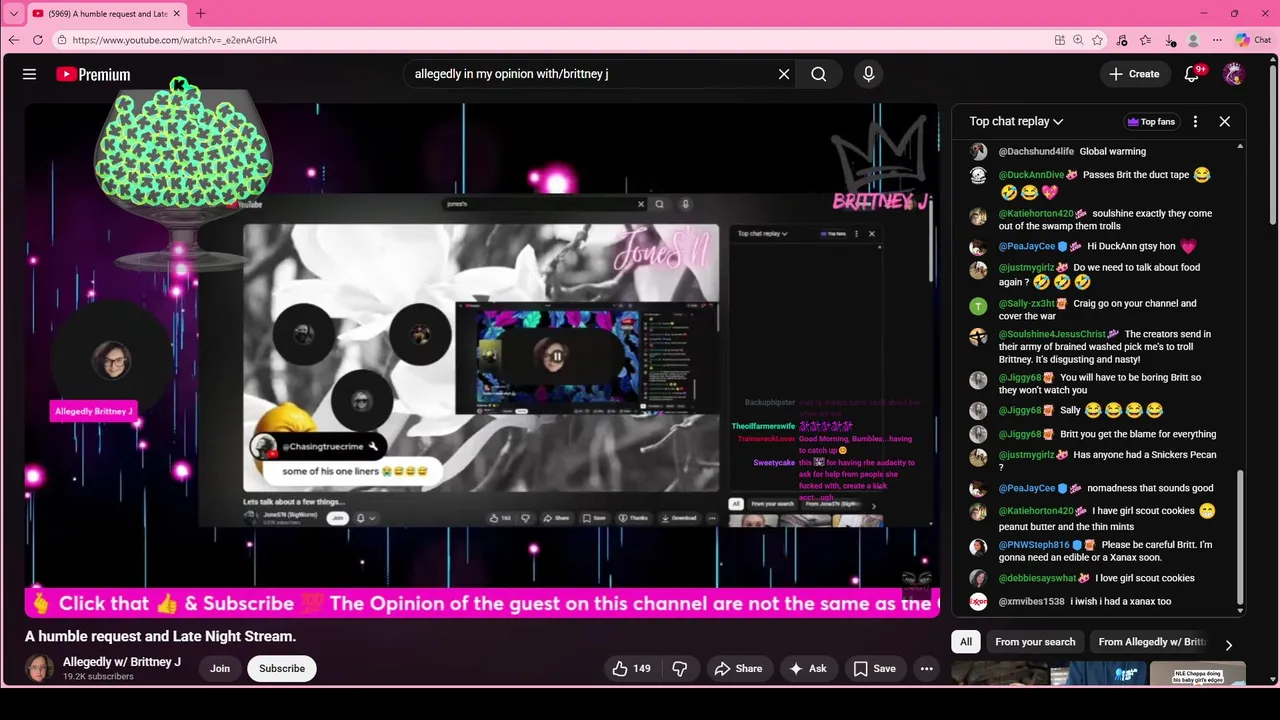Share this video

click(x=737, y=669)
